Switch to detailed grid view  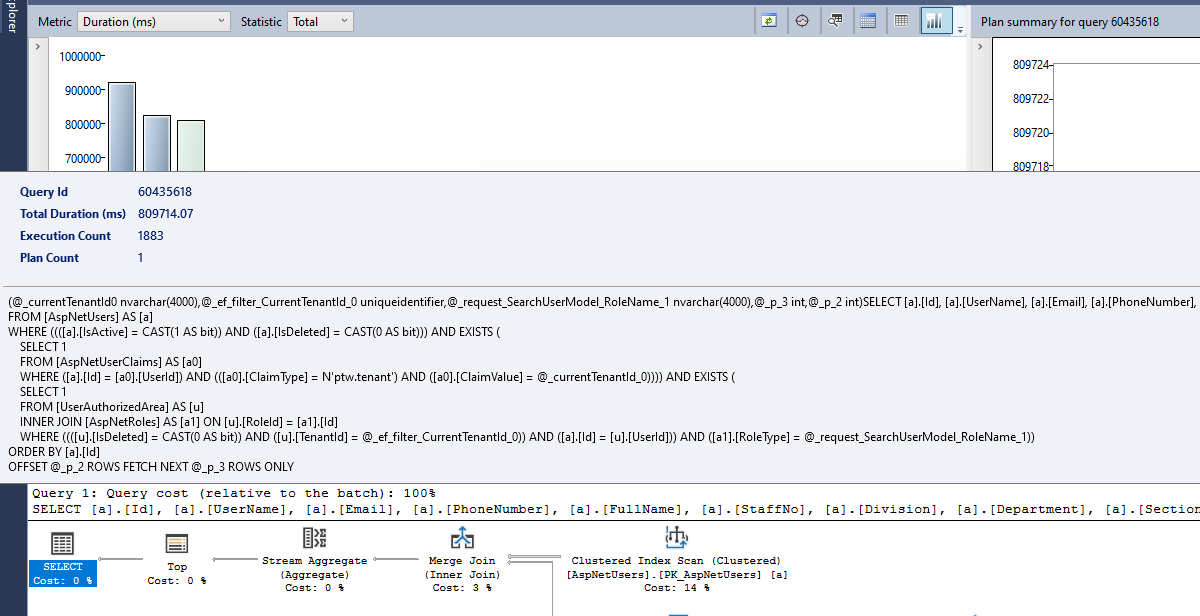click(x=868, y=21)
